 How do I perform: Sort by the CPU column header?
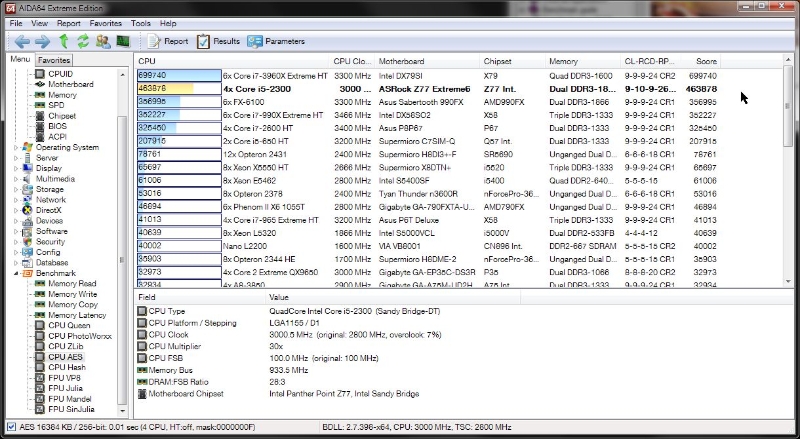232,61
